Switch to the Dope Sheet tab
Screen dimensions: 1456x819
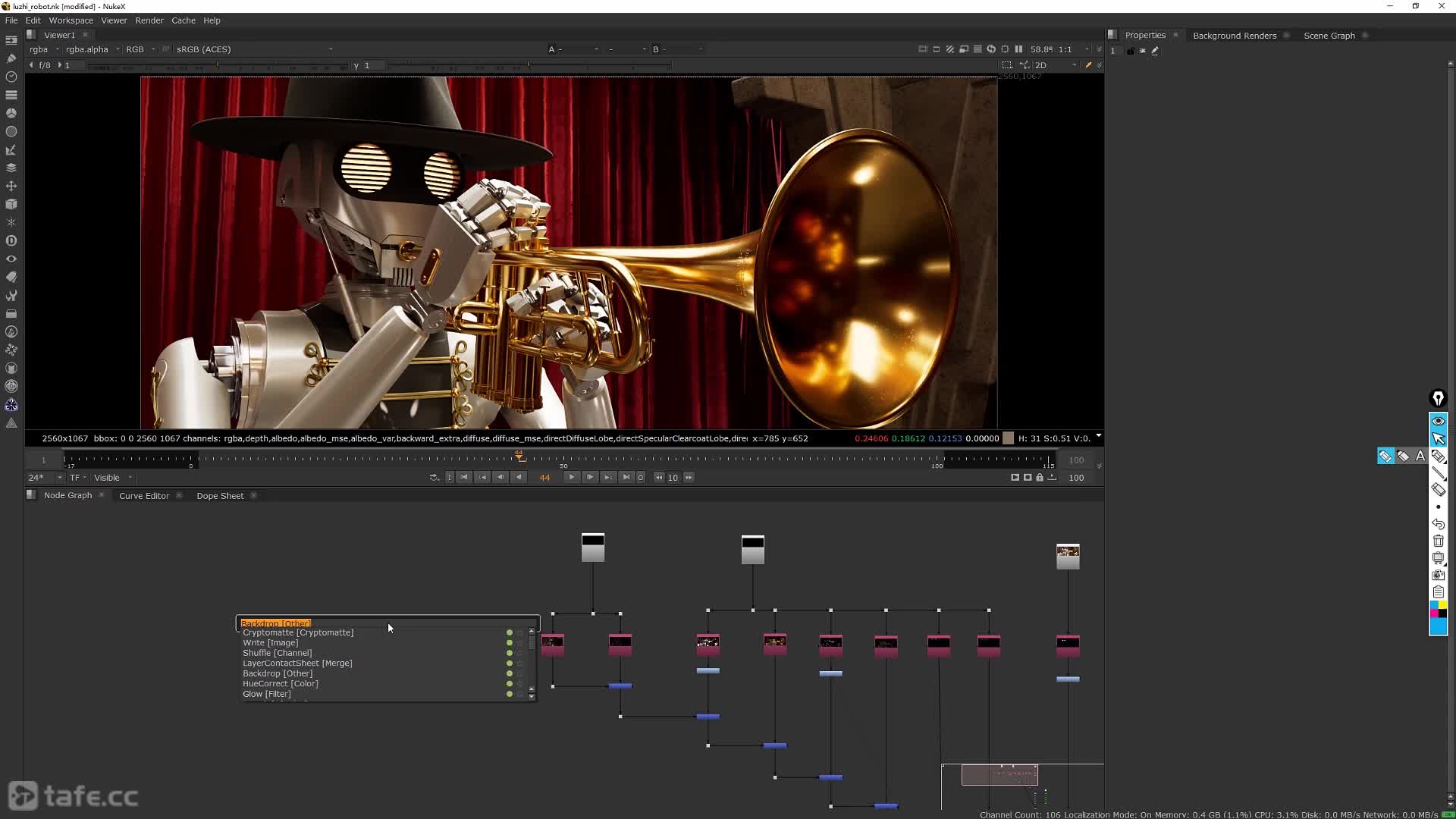pos(220,496)
